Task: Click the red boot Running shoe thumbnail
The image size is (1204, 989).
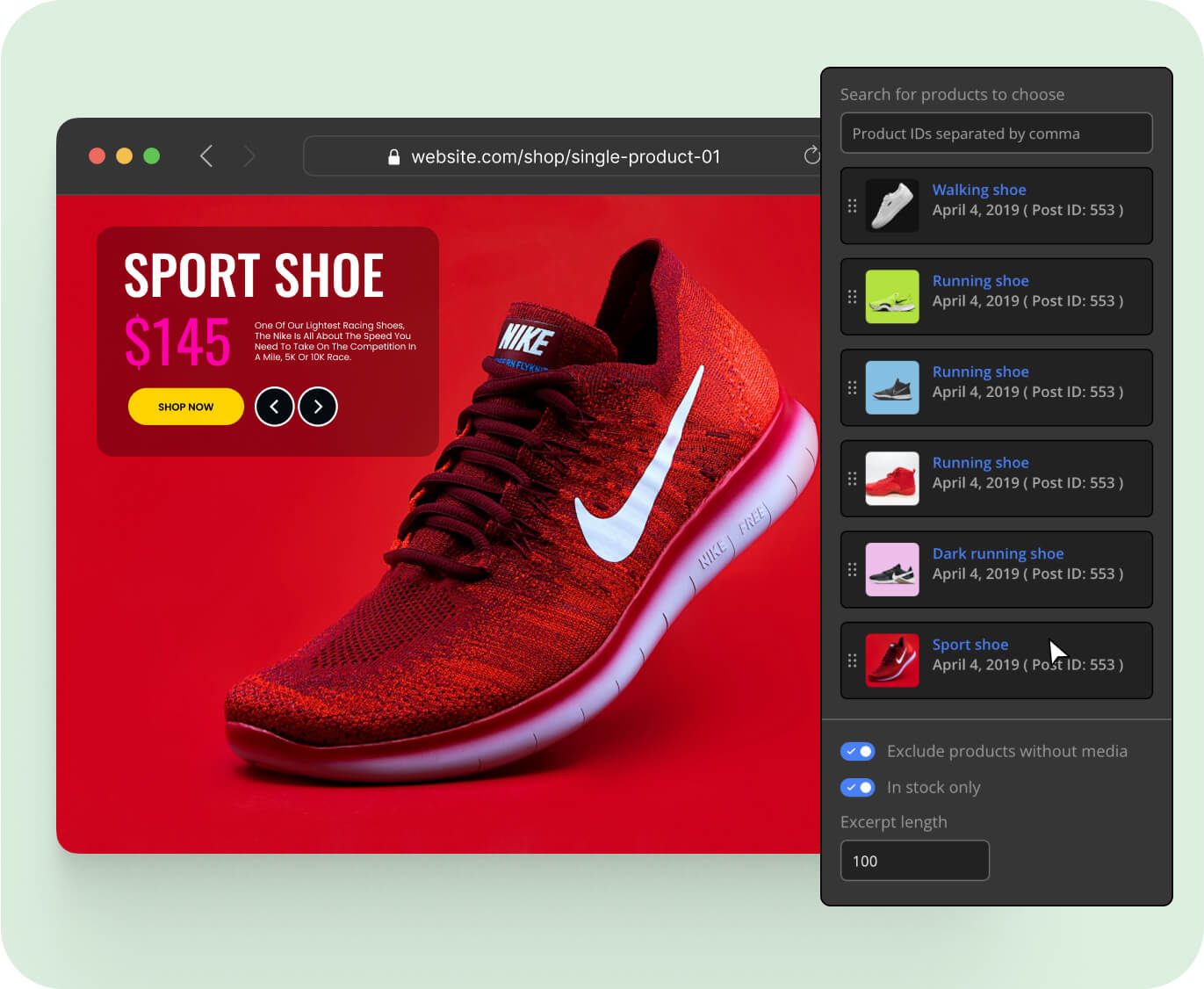Action: click(892, 479)
